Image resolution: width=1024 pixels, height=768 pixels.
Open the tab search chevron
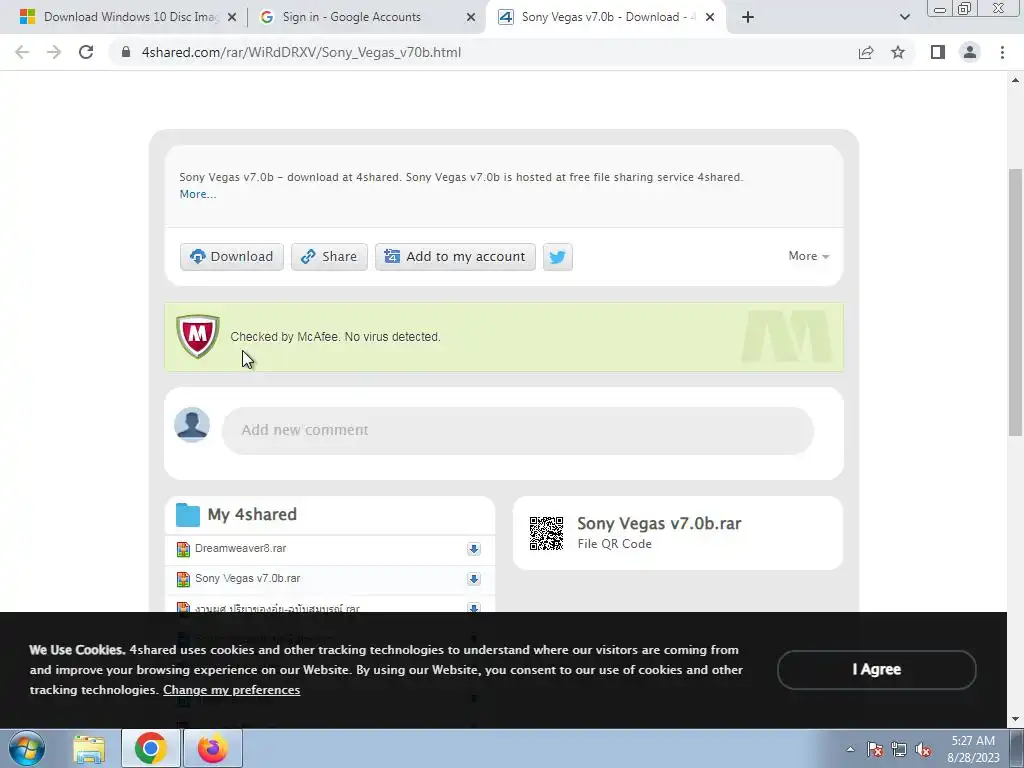point(904,17)
